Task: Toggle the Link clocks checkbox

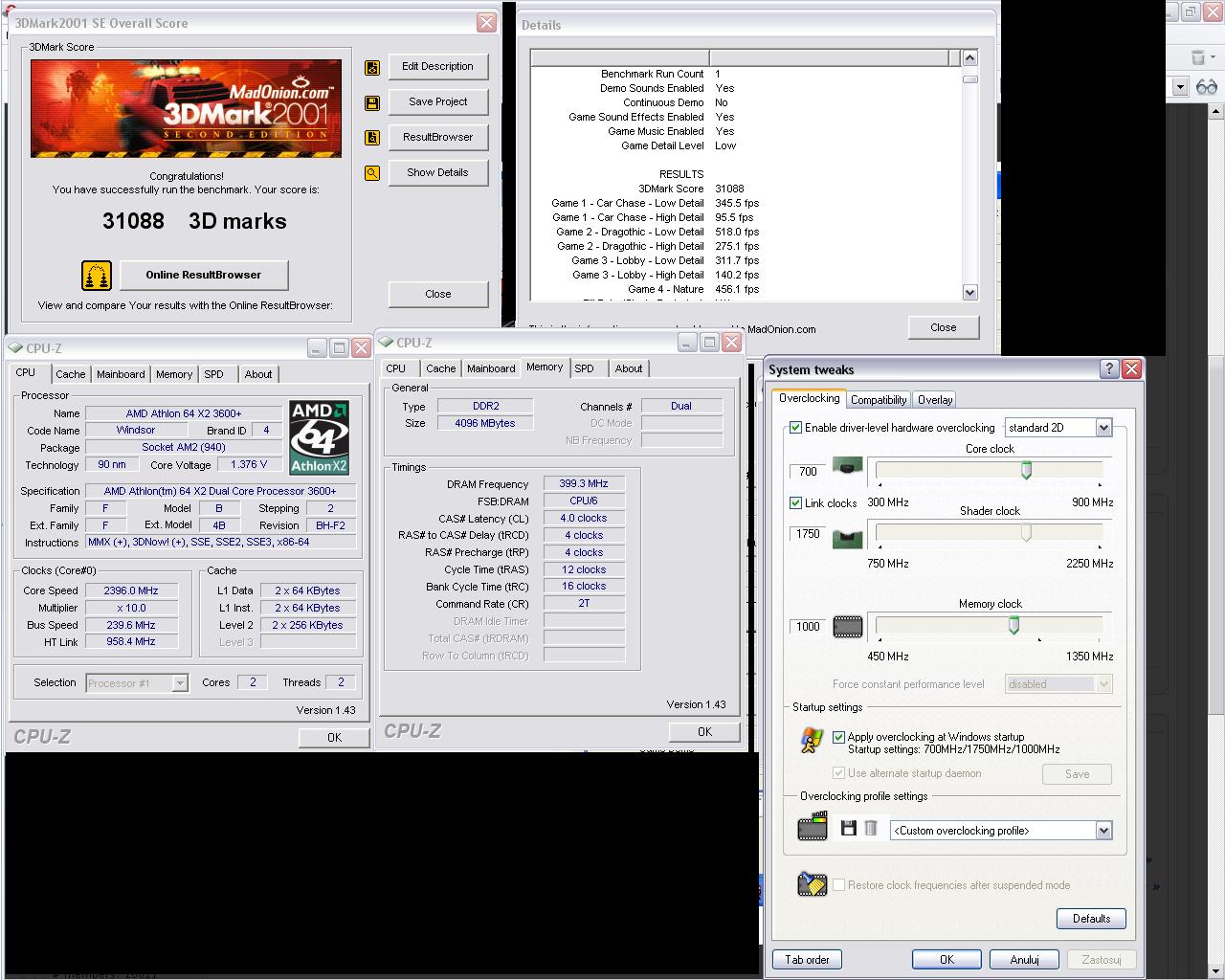Action: 795,502
